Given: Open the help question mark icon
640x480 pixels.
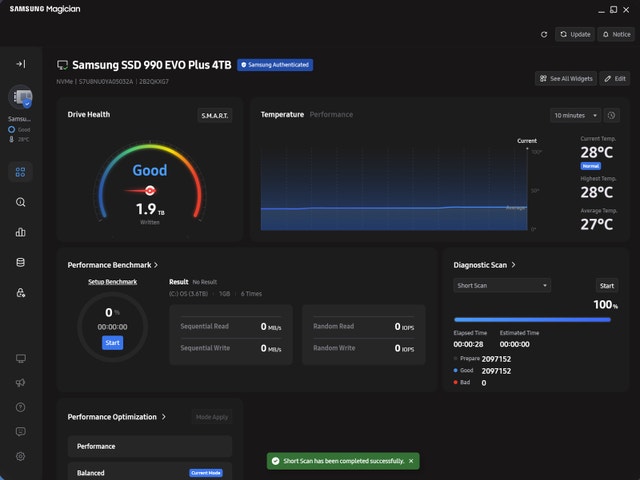Looking at the screenshot, I should [20, 407].
